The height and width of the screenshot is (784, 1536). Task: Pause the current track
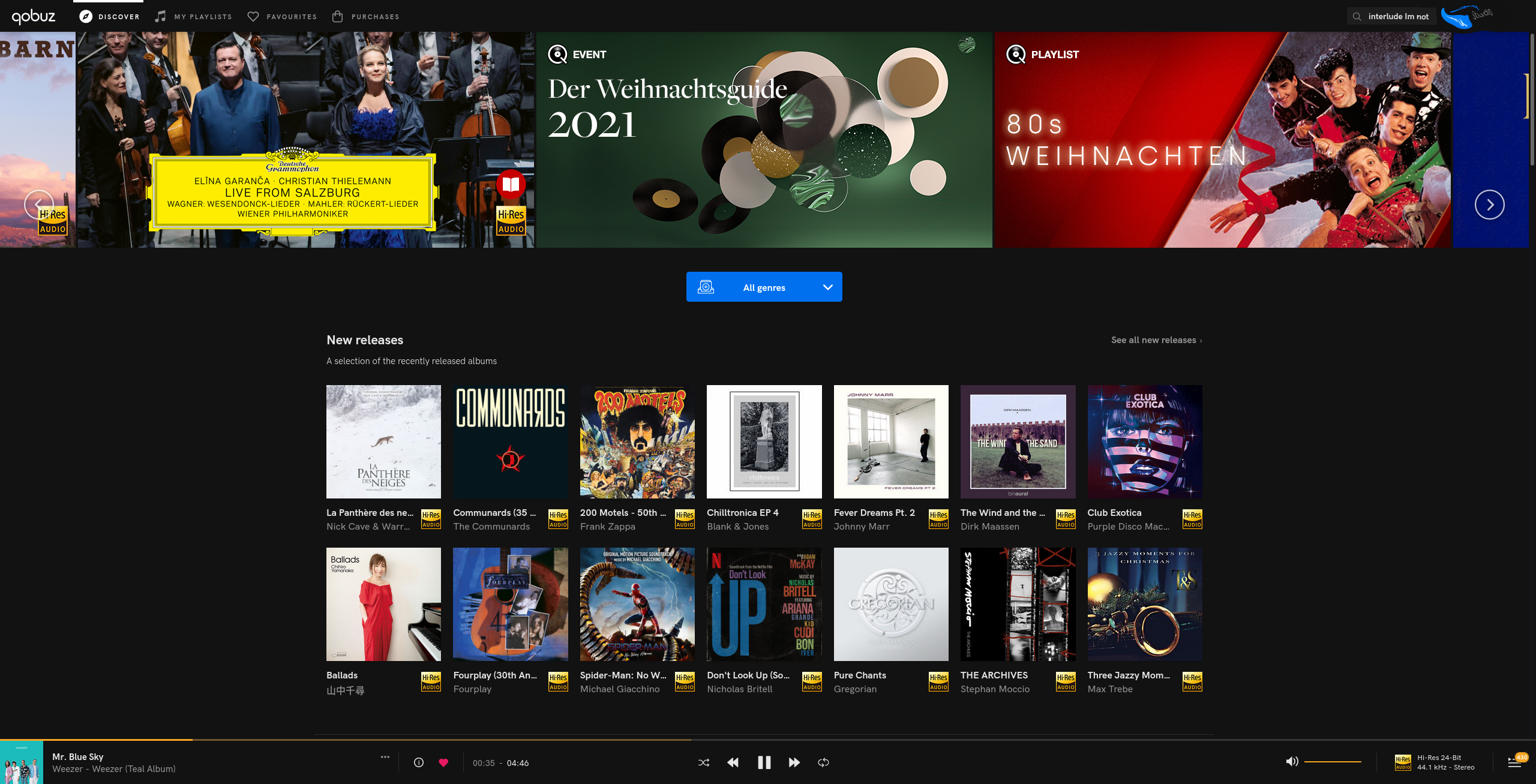click(x=764, y=762)
